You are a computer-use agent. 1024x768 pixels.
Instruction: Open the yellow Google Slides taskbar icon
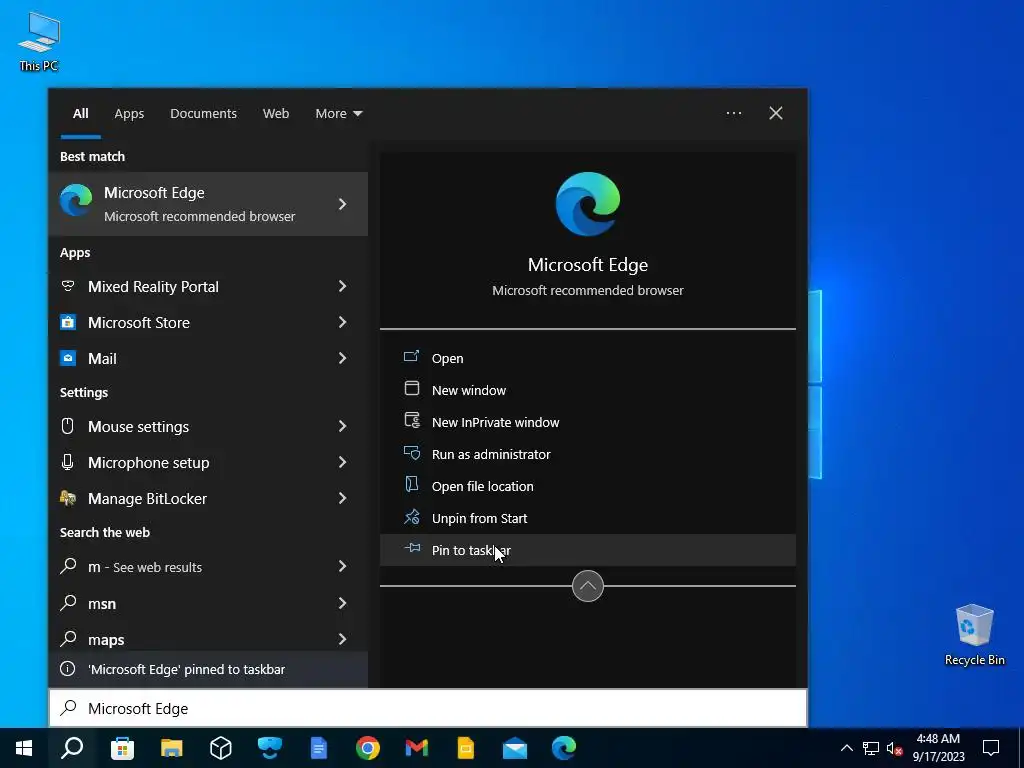click(466, 748)
